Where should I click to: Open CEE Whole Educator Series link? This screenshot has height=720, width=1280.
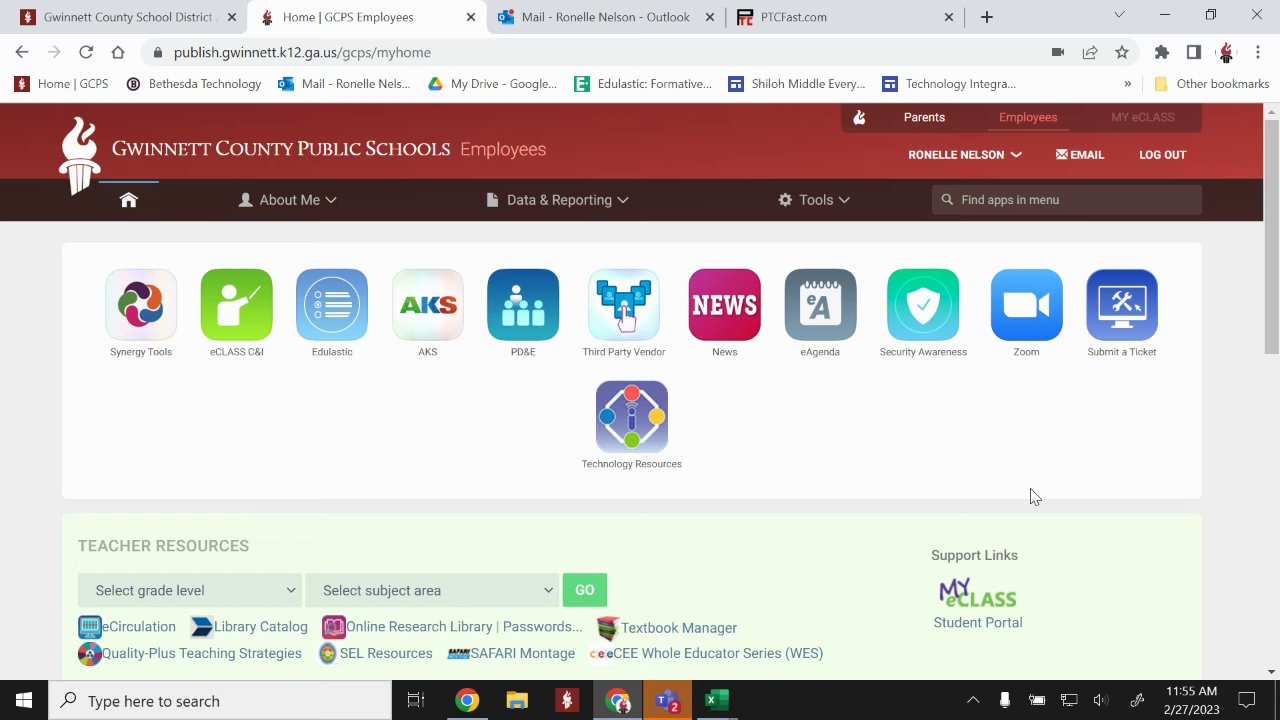point(706,653)
